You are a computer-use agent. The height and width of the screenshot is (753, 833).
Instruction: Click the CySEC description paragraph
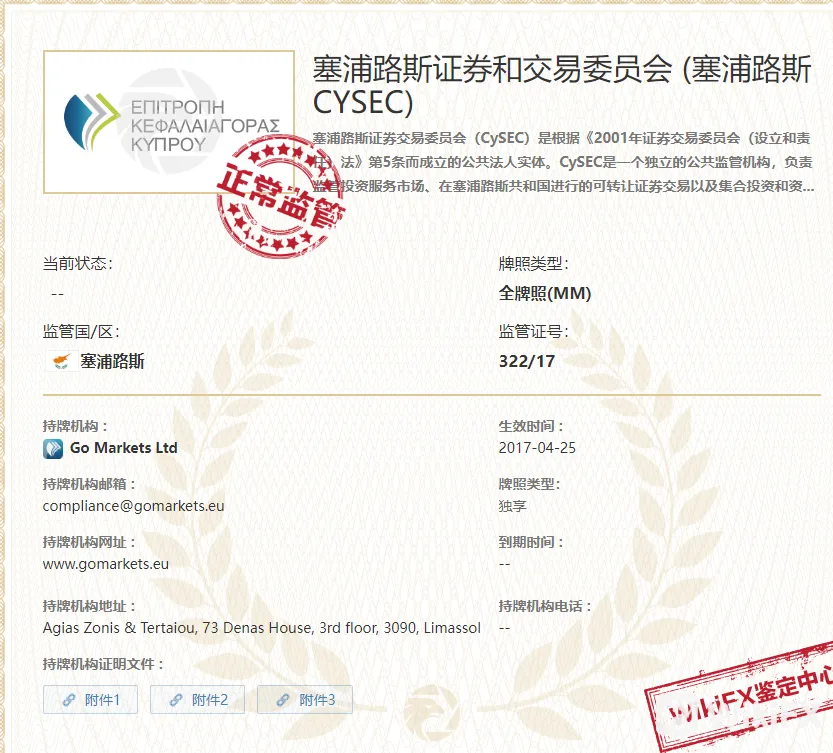[563, 162]
